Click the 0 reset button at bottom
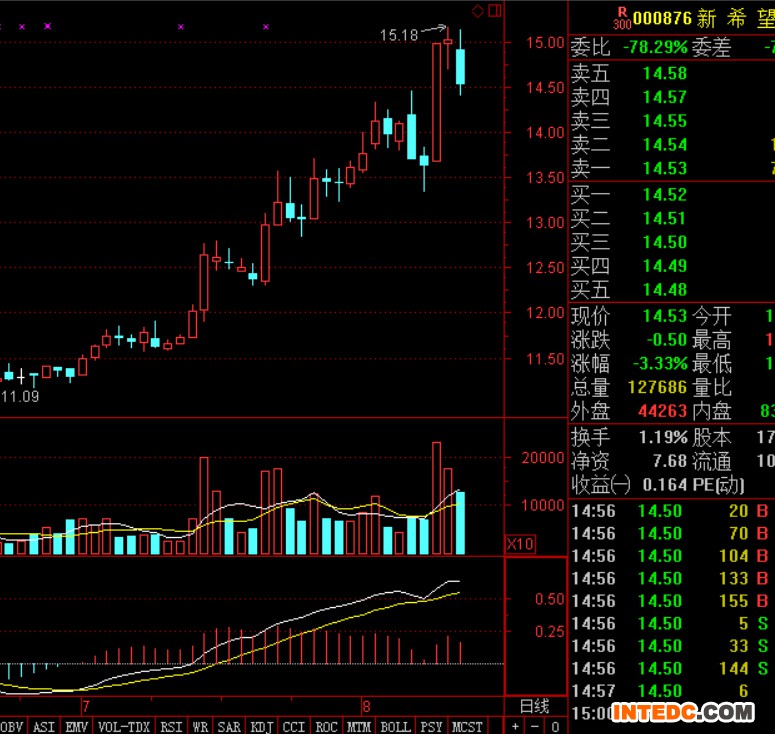 pyautogui.click(x=555, y=726)
